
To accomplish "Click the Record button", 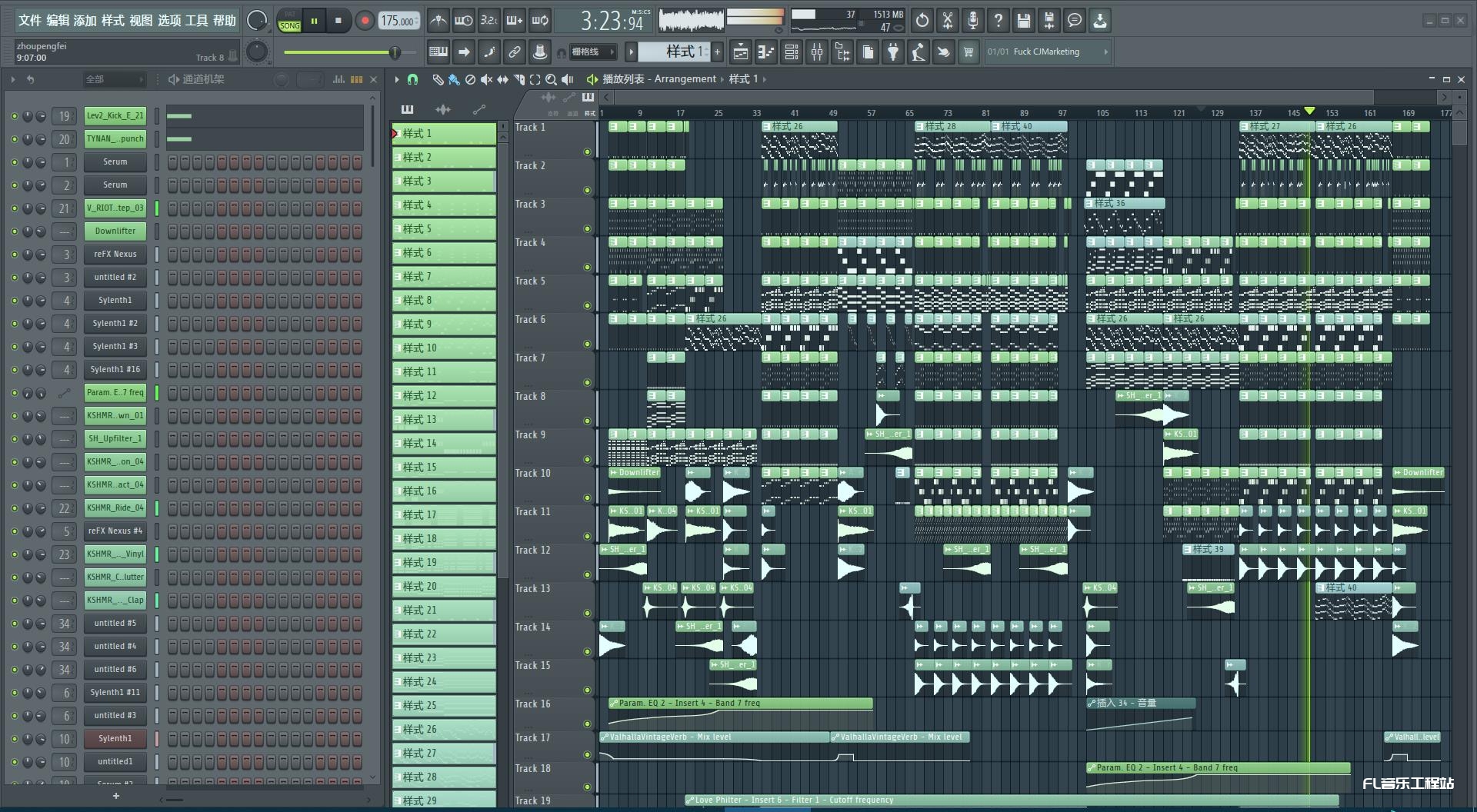I will 365,21.
